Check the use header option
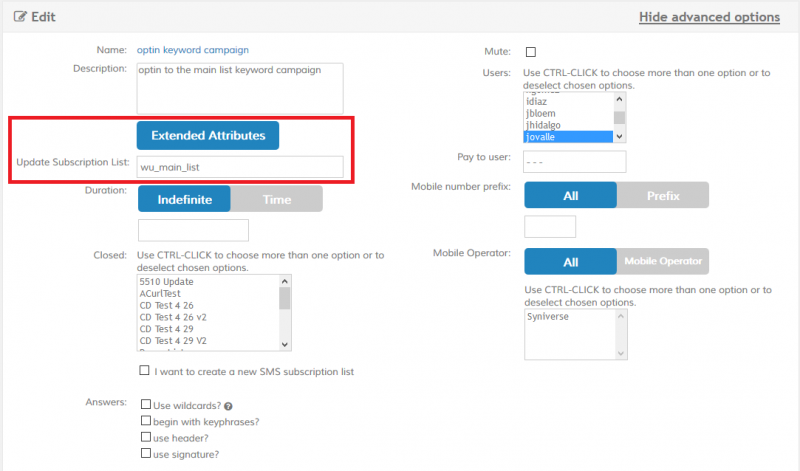Viewport: 800px width, 471px height. [x=146, y=438]
